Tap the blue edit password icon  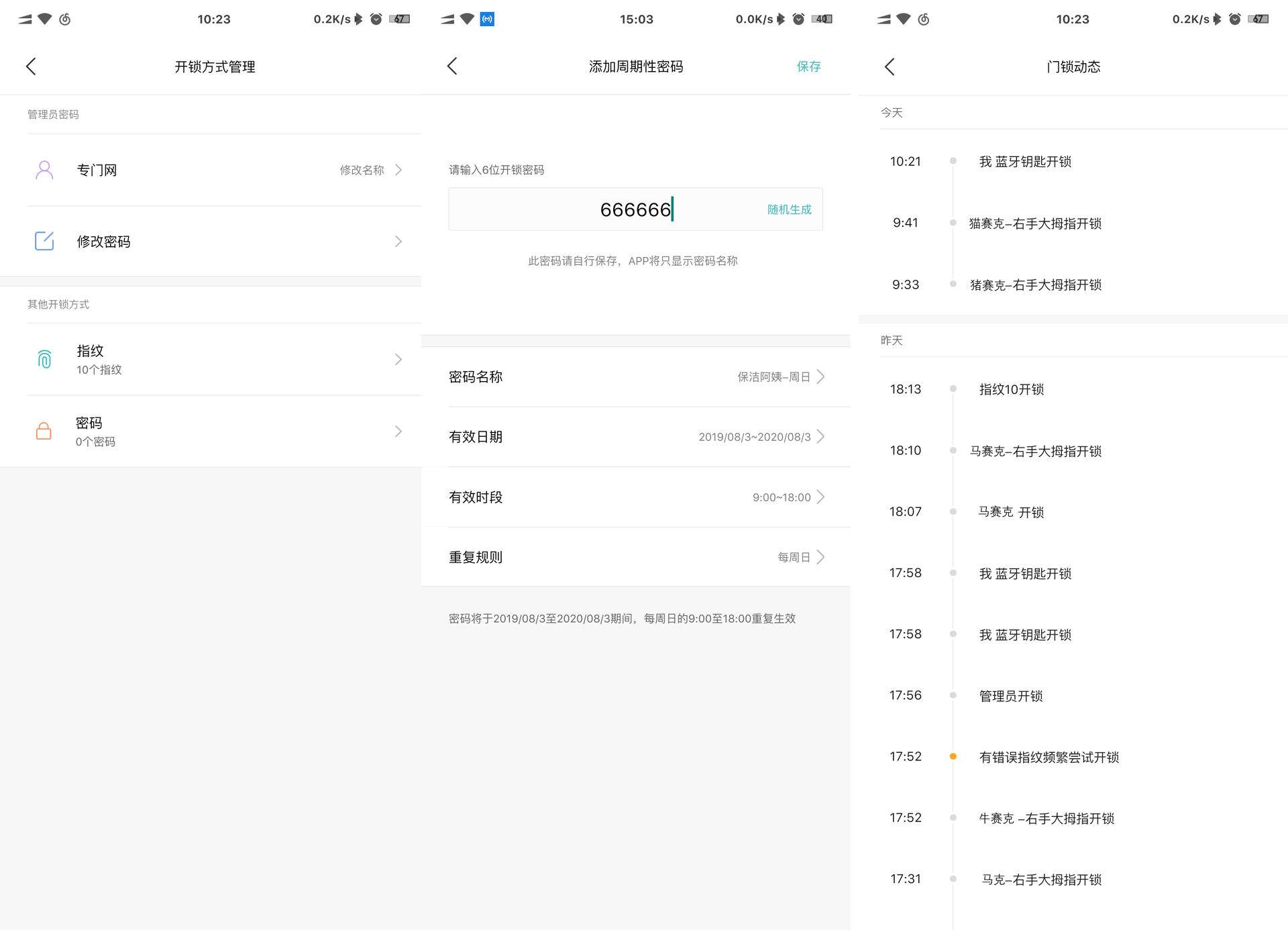point(44,241)
